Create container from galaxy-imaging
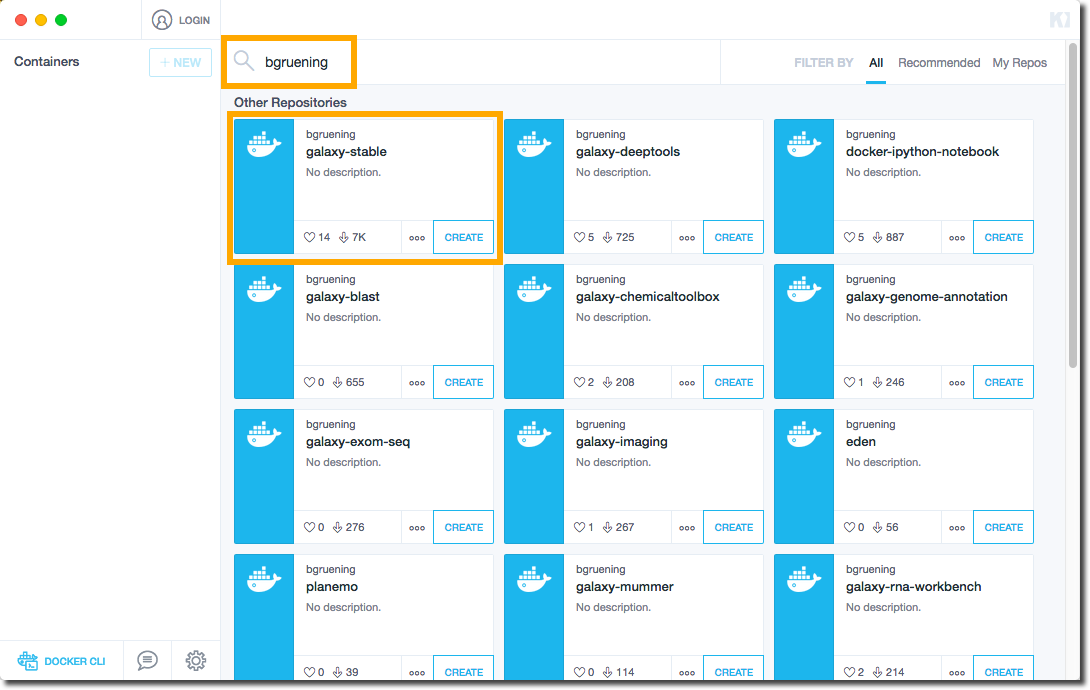Viewport: 1090px width, 690px height. pyautogui.click(x=733, y=527)
